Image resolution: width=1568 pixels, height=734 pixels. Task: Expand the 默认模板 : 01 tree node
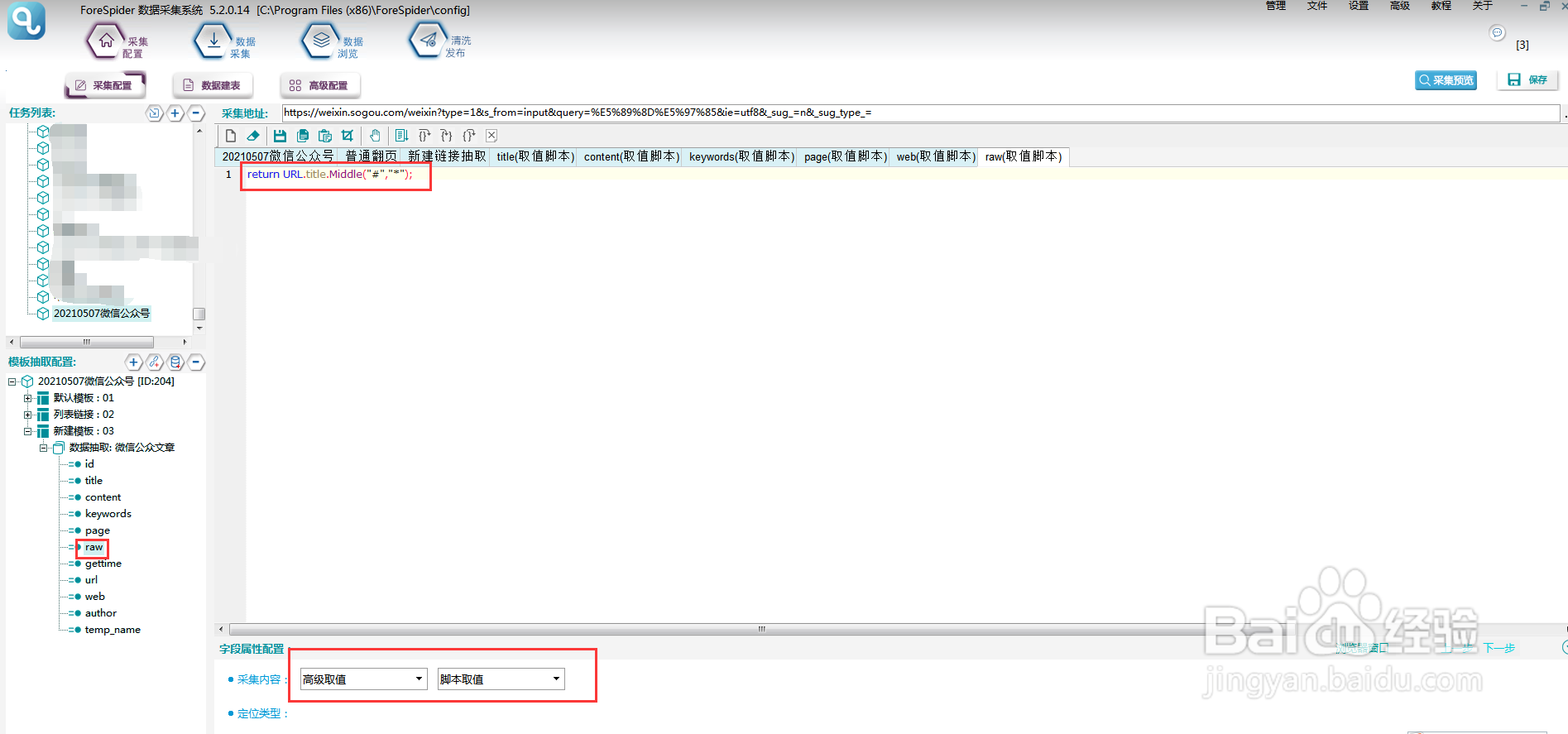click(x=27, y=398)
